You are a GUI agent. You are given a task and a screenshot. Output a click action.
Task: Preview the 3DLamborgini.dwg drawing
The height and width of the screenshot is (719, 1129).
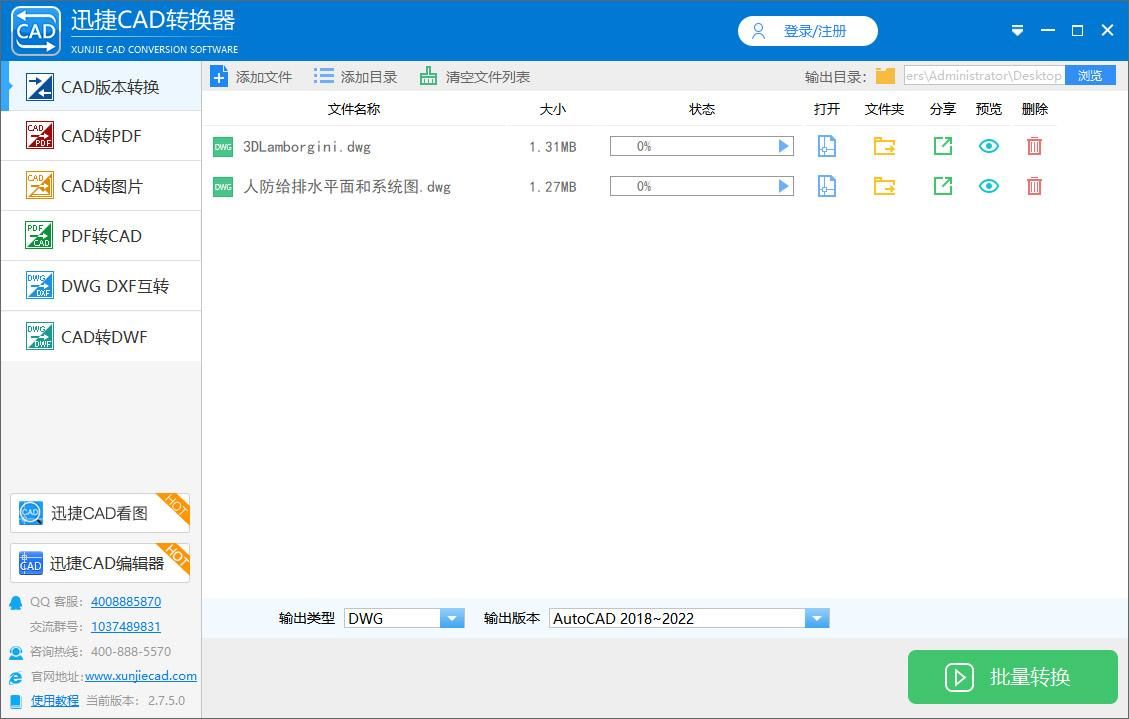(x=988, y=146)
